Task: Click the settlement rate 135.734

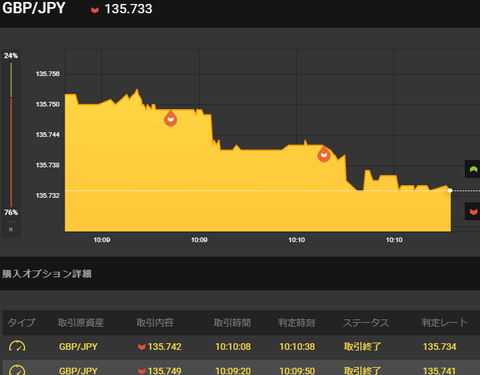Action: [x=439, y=347]
